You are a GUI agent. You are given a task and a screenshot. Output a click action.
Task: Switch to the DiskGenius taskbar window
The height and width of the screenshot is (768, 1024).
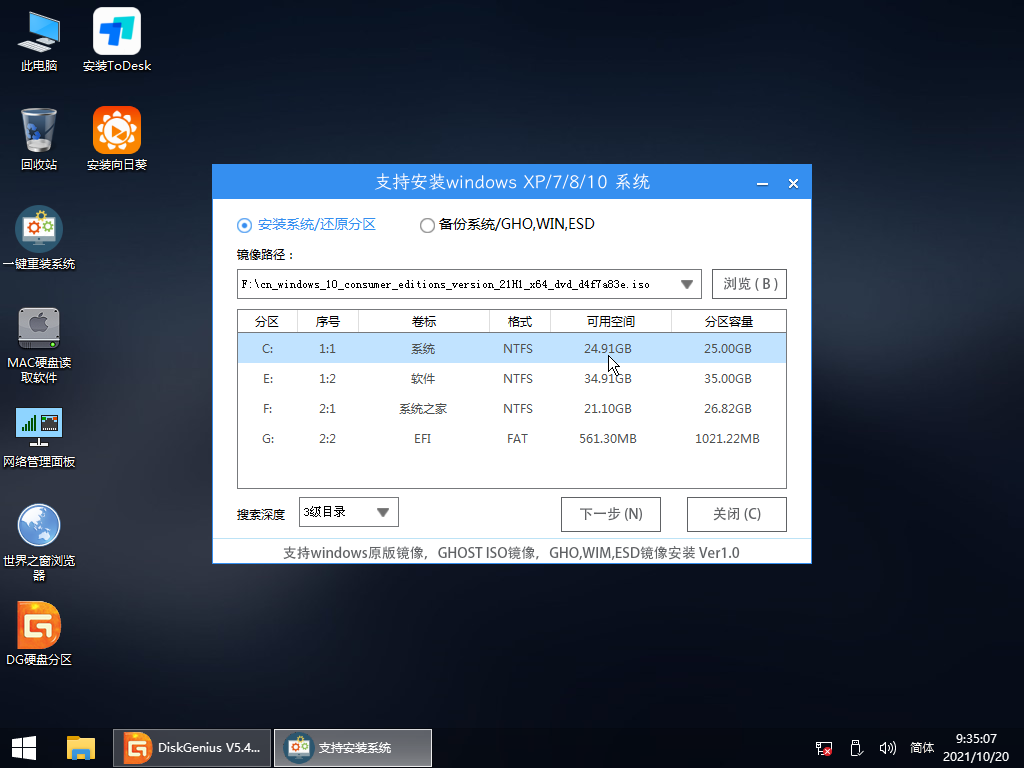pos(191,748)
